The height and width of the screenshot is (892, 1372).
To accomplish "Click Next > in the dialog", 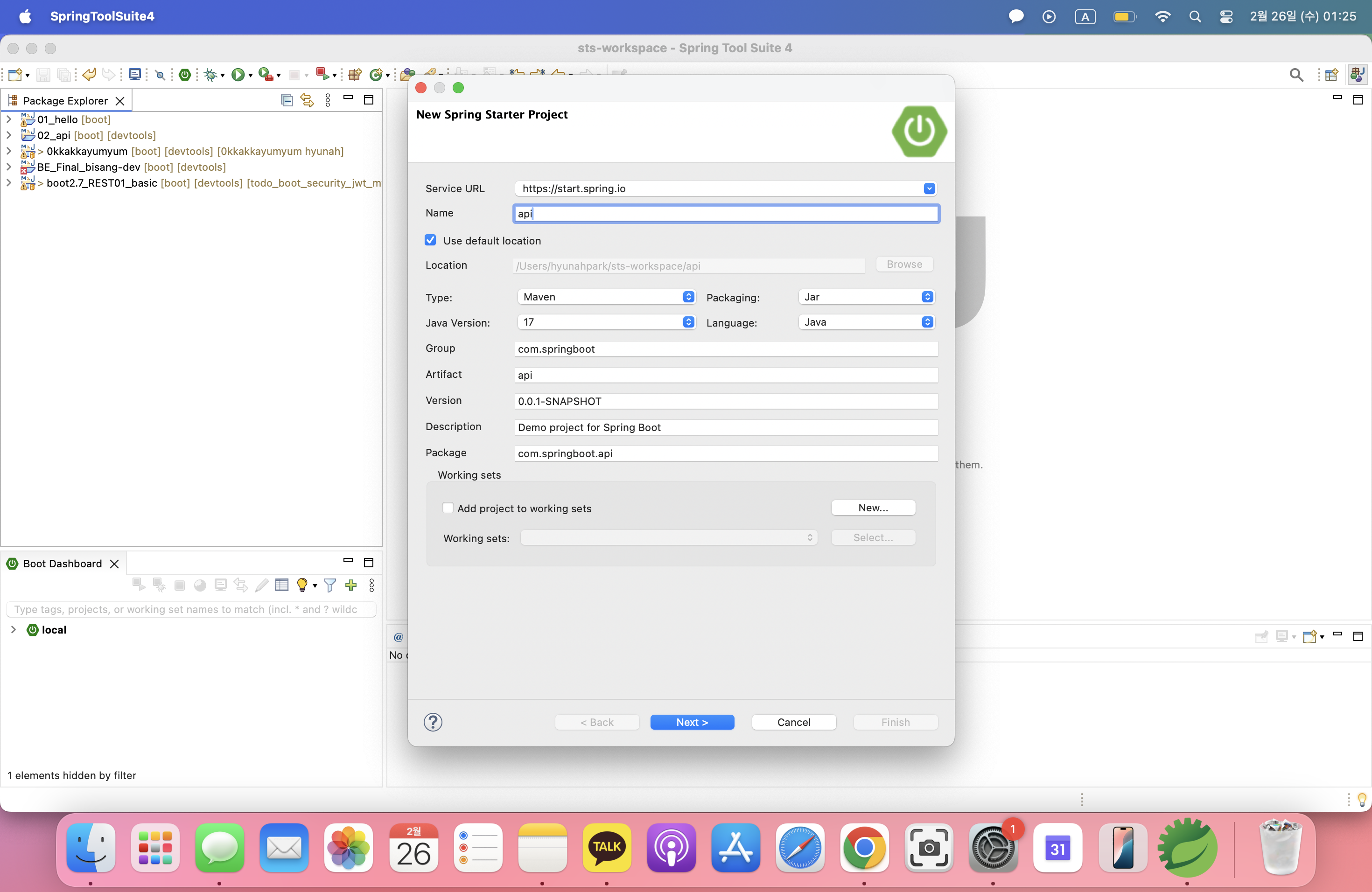I will [692, 722].
